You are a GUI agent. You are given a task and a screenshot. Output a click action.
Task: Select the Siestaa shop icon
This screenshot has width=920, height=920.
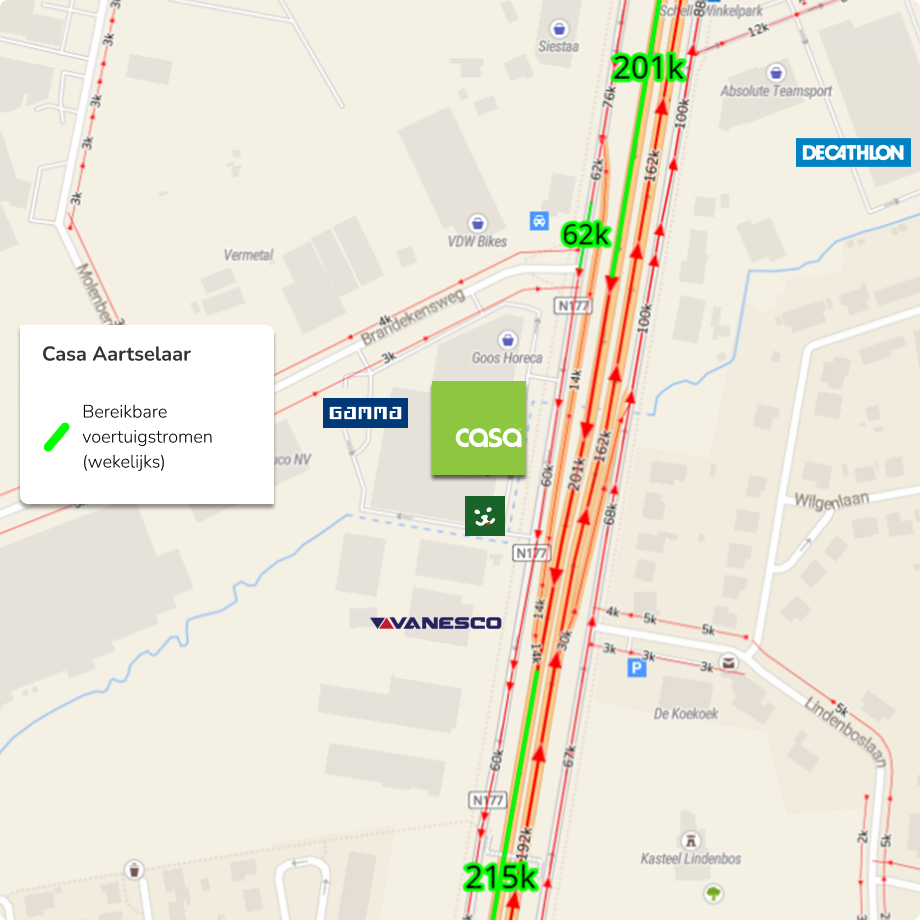559,28
